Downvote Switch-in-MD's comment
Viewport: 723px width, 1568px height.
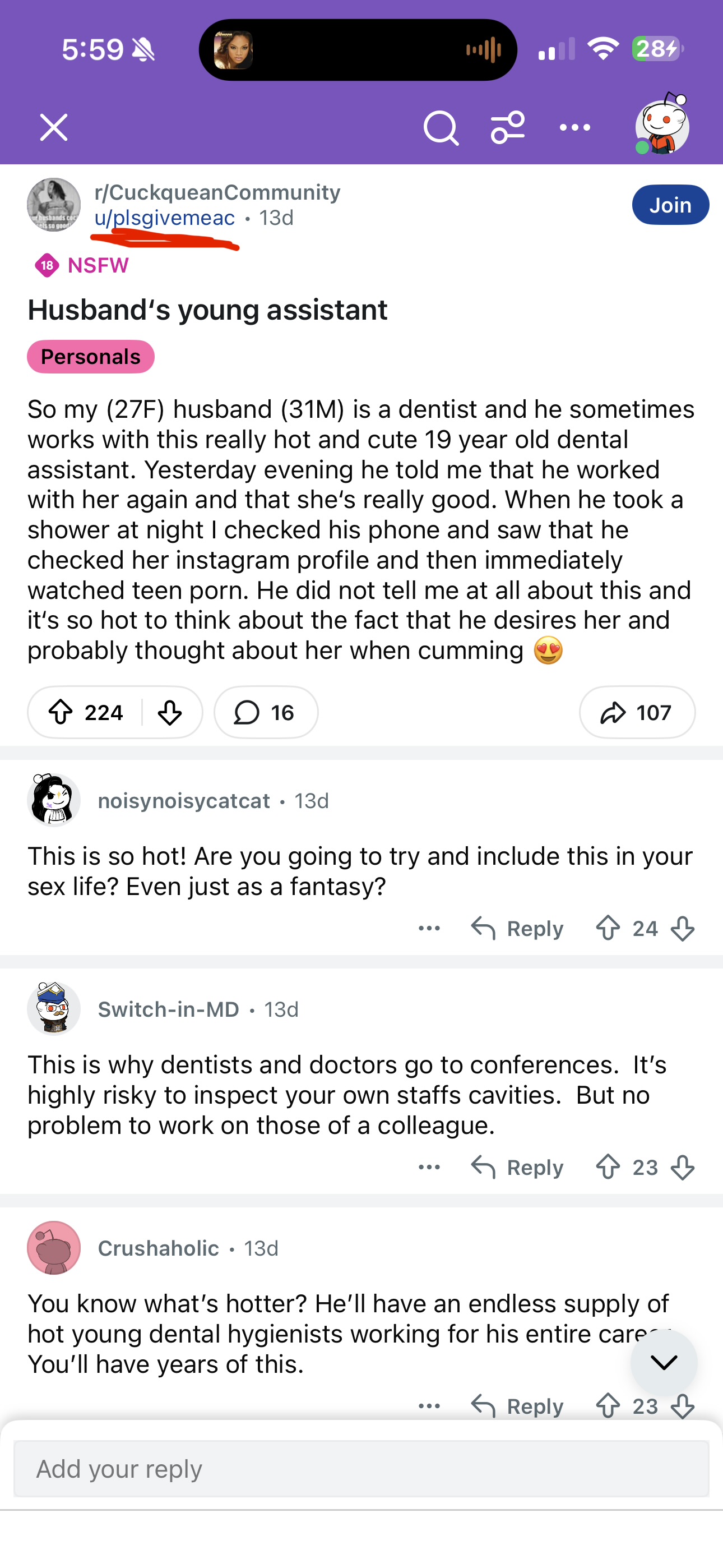point(682,1167)
